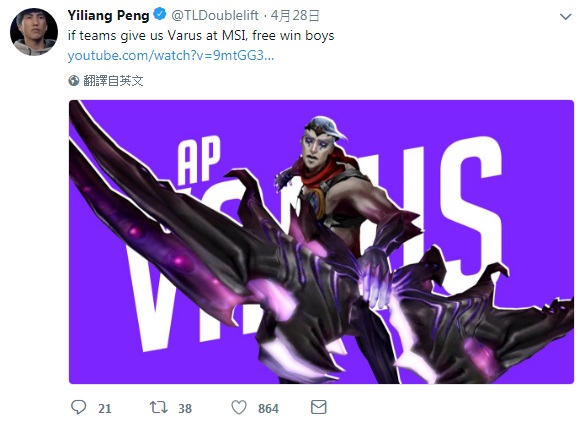The width and height of the screenshot is (582, 423).
Task: Click the white AP lettering on the thumbnail
Action: click(200, 161)
